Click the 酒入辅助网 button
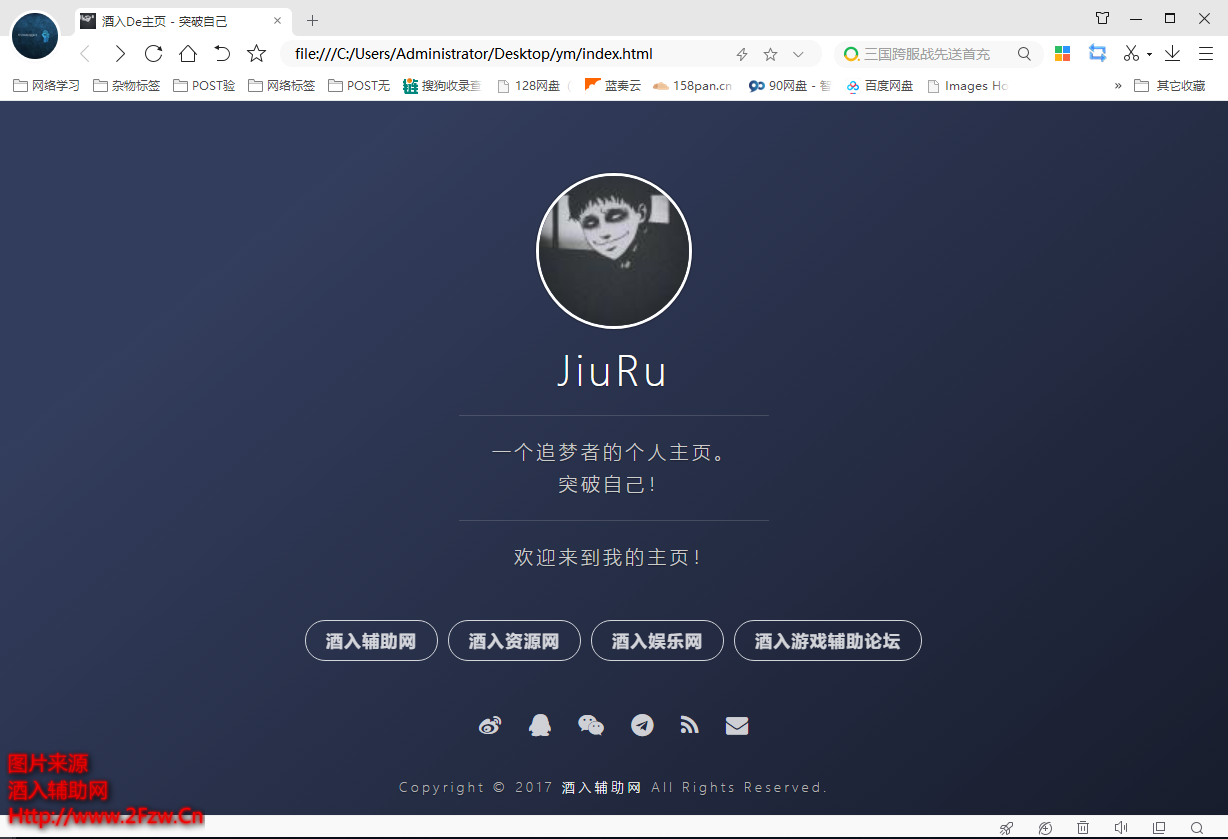 371,641
